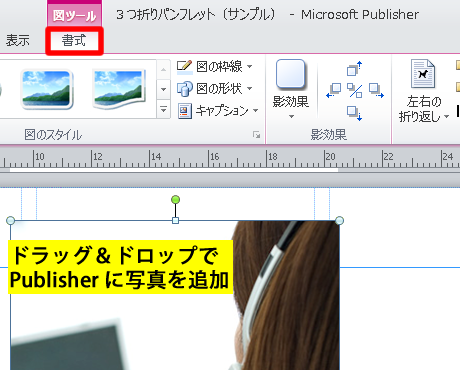This screenshot has height=370, width=460.
Task: Click the large 影効果 shadow effects icon
Action: point(290,75)
